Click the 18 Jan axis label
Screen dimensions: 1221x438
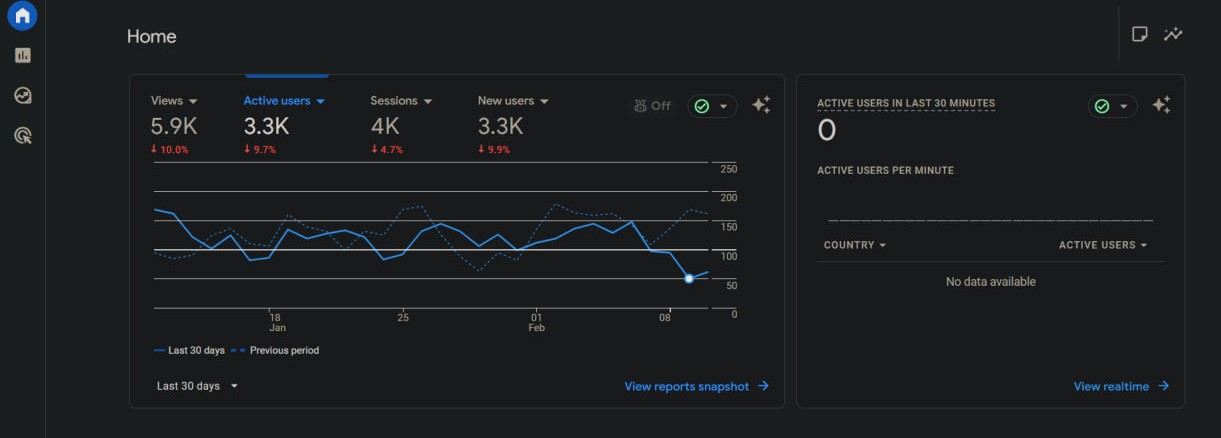[277, 322]
